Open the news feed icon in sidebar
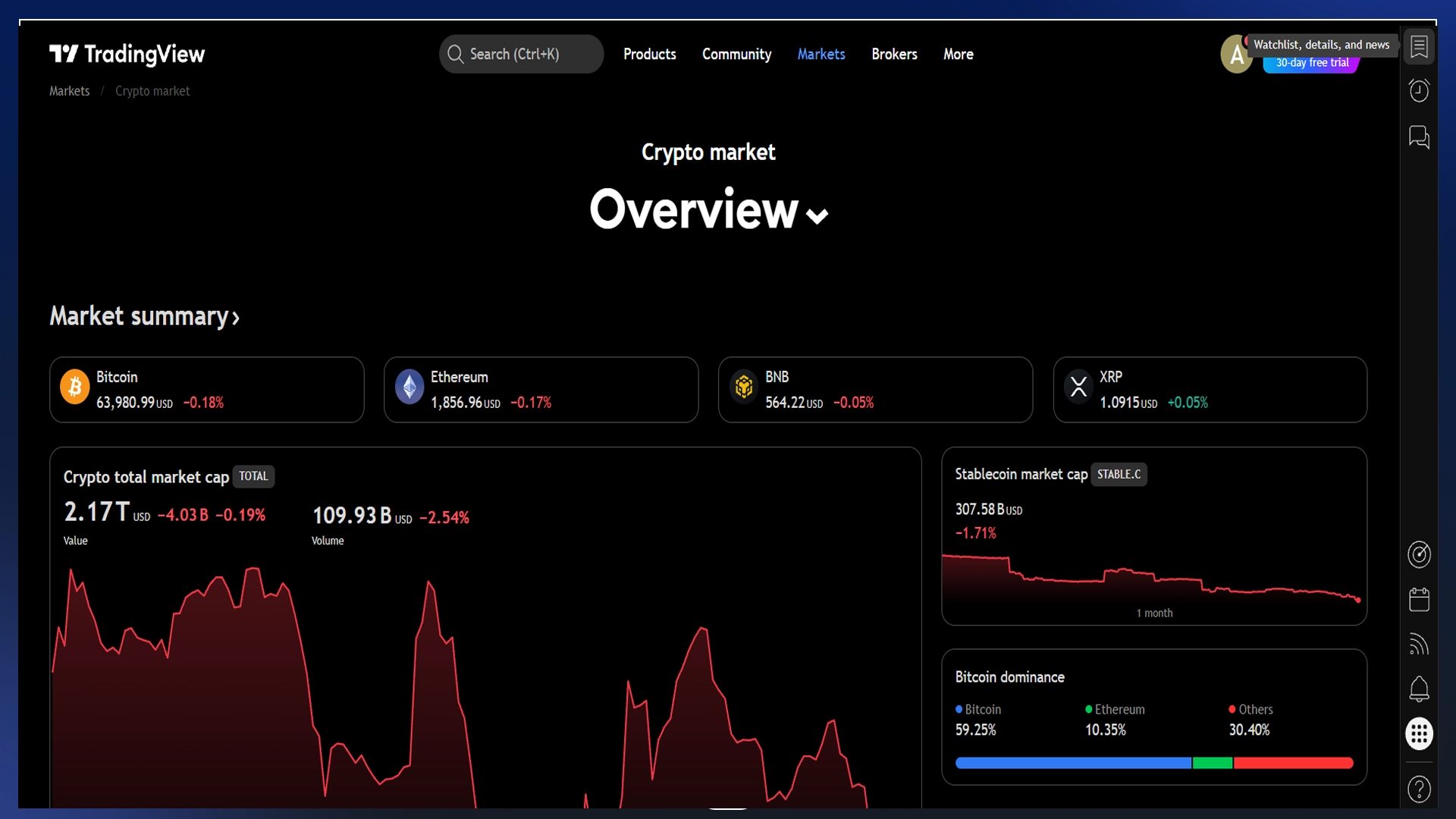1456x819 pixels. (1419, 644)
